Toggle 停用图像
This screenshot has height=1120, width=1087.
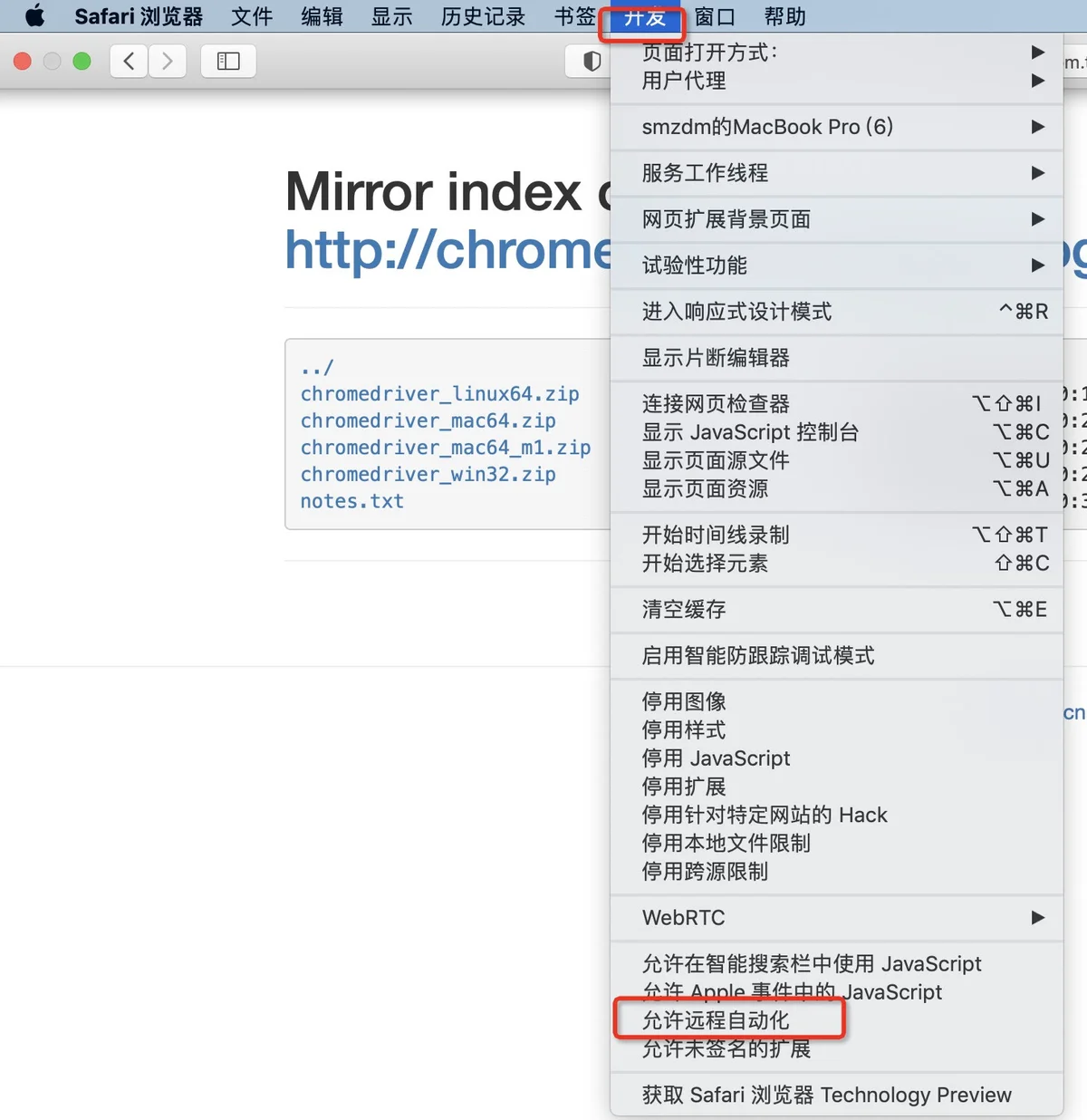tap(837, 701)
